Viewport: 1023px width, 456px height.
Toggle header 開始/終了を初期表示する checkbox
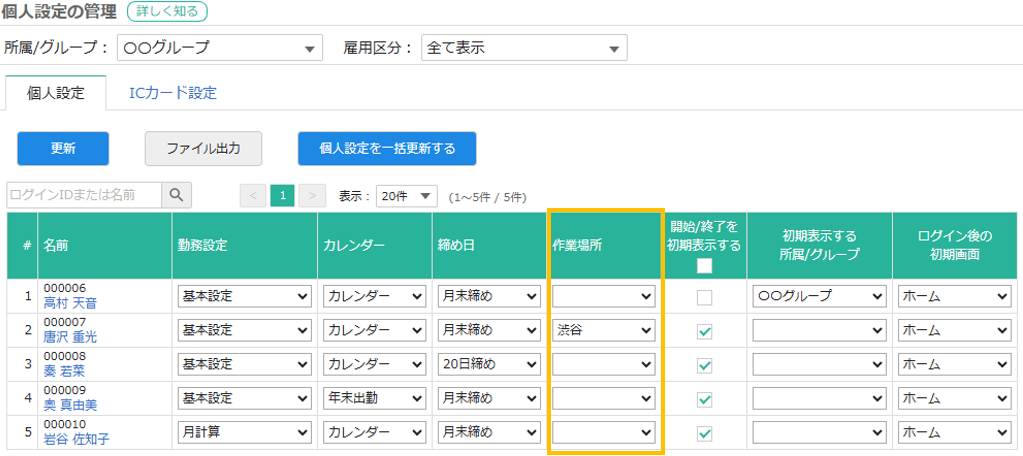(x=705, y=266)
